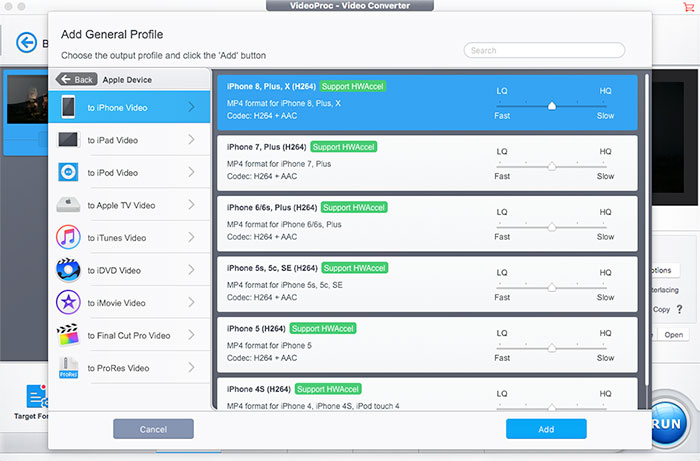Select the iPhone 4S (H264) profile

tap(427, 394)
